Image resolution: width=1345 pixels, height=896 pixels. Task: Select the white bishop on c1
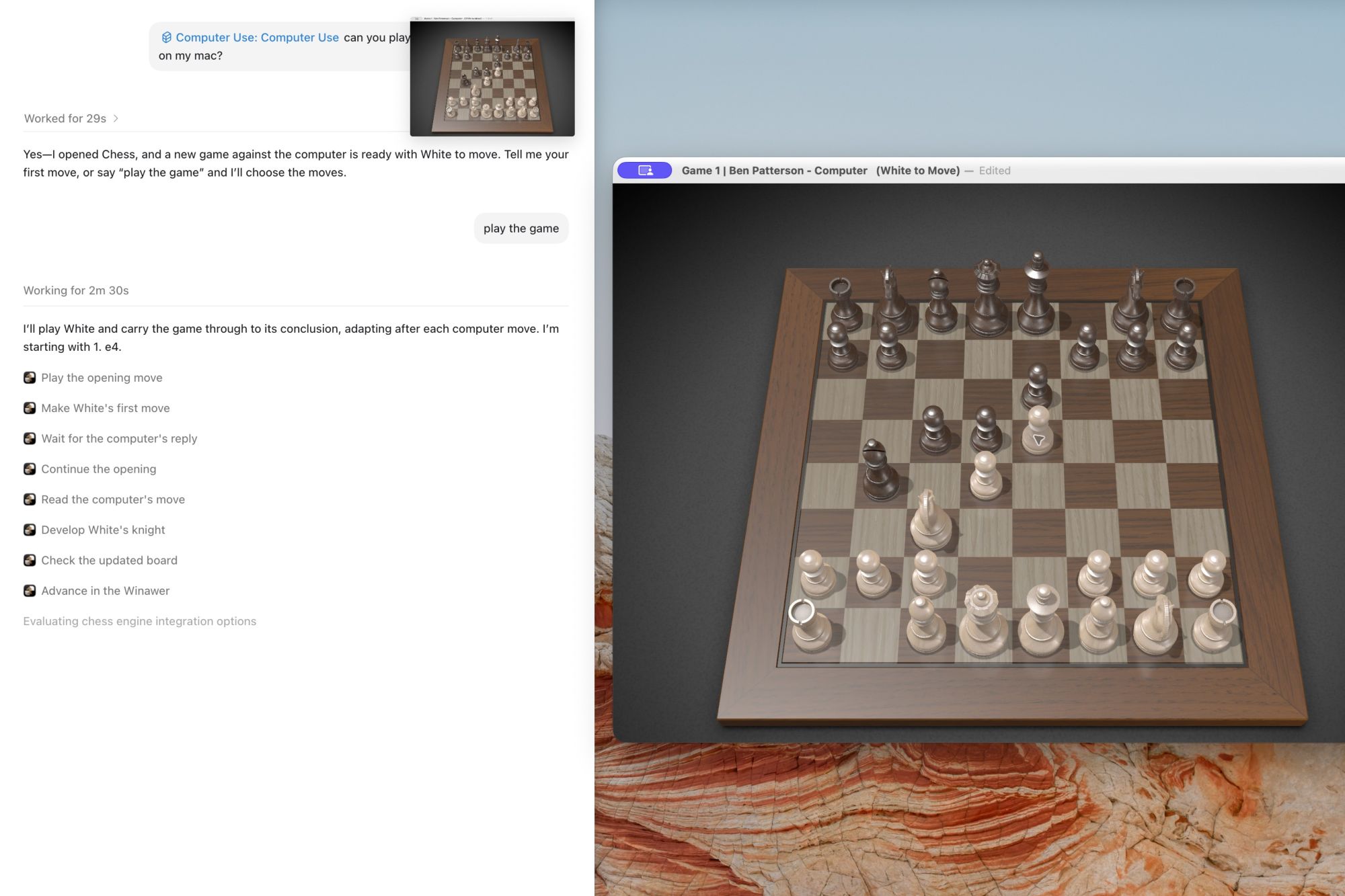coord(925,626)
